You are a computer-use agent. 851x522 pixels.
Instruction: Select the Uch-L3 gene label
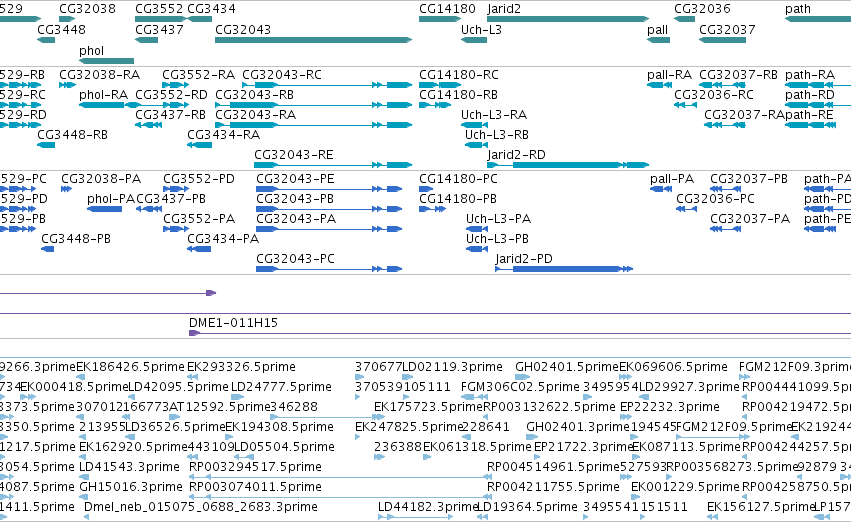481,29
